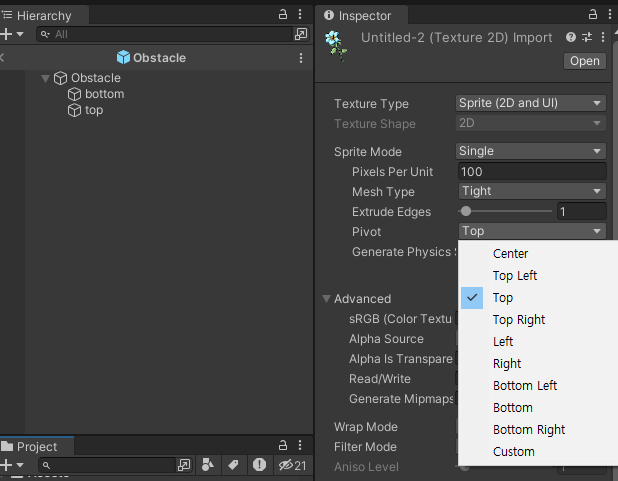The height and width of the screenshot is (481, 618).
Task: Switch to the Inspector tab
Action: coord(362,15)
